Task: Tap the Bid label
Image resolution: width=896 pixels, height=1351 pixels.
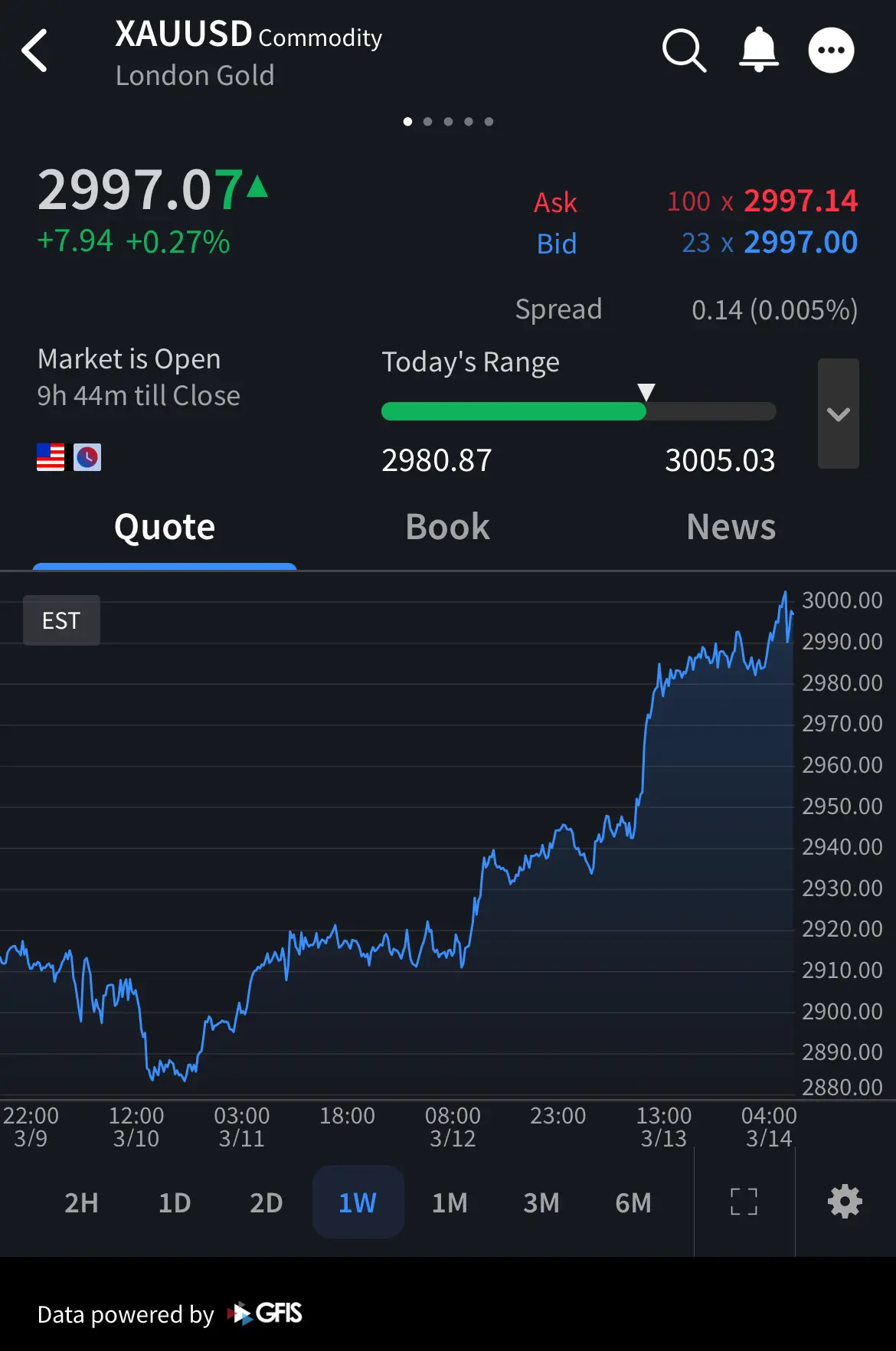Action: [x=557, y=244]
